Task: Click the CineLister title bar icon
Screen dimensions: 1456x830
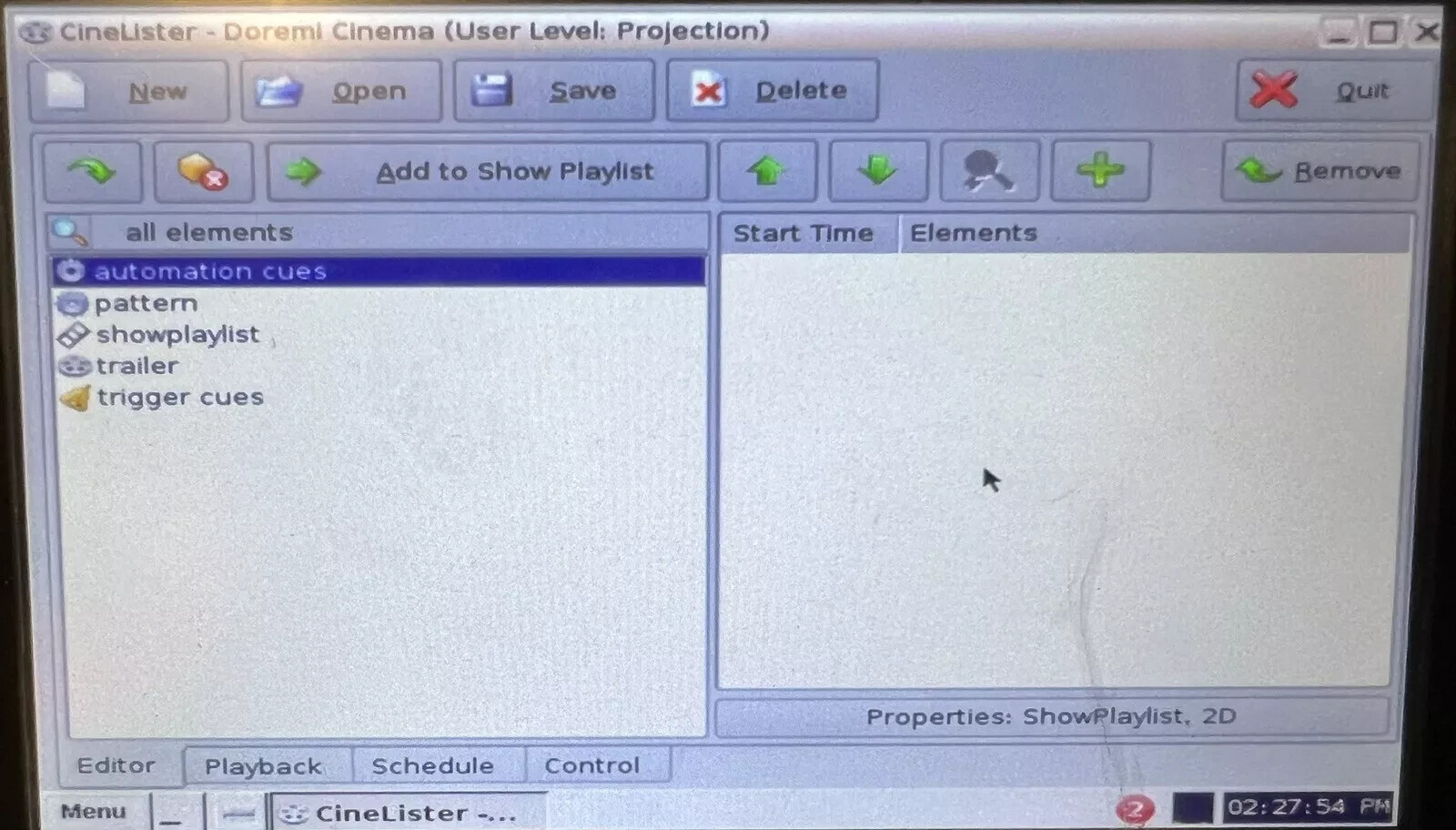Action: (x=36, y=33)
